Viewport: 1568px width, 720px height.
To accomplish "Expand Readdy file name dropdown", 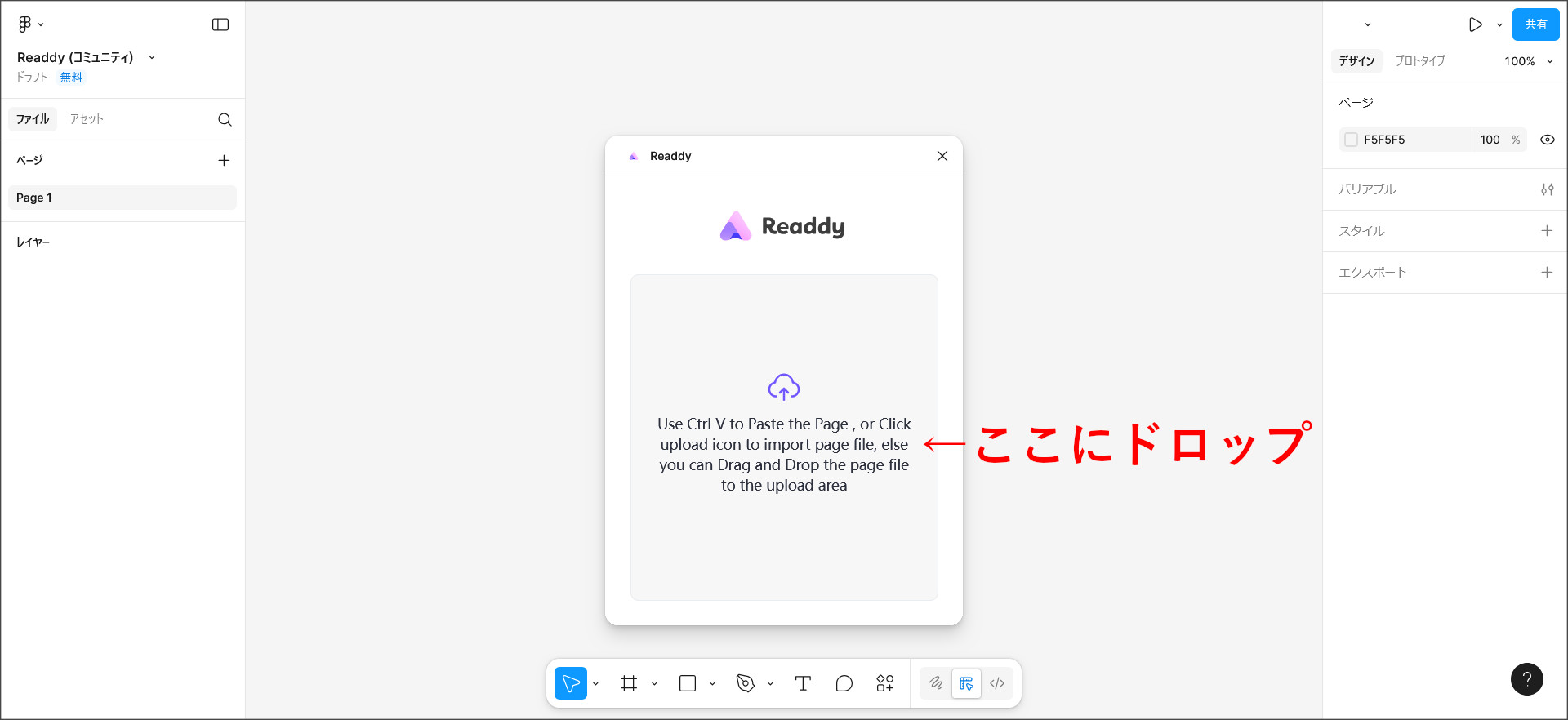I will click(x=152, y=57).
